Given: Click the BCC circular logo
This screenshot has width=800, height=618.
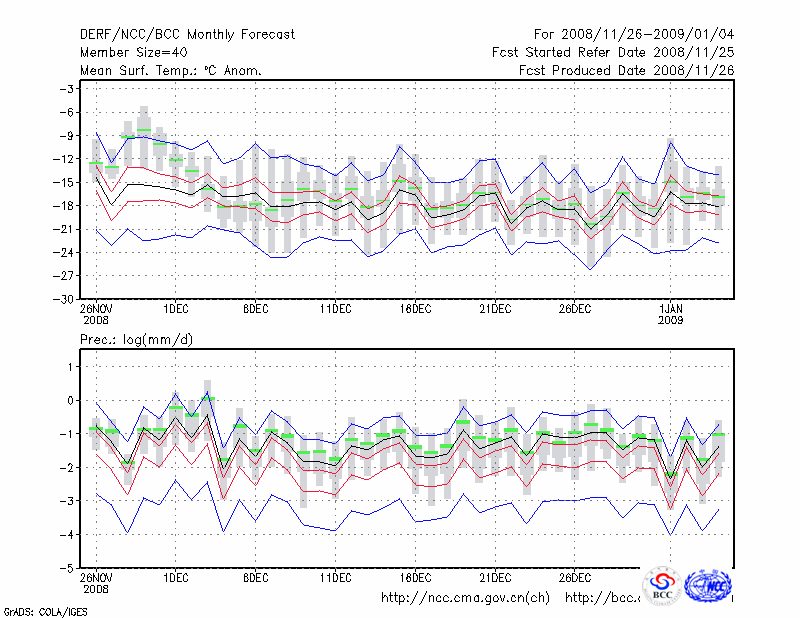Looking at the screenshot, I should [x=662, y=587].
